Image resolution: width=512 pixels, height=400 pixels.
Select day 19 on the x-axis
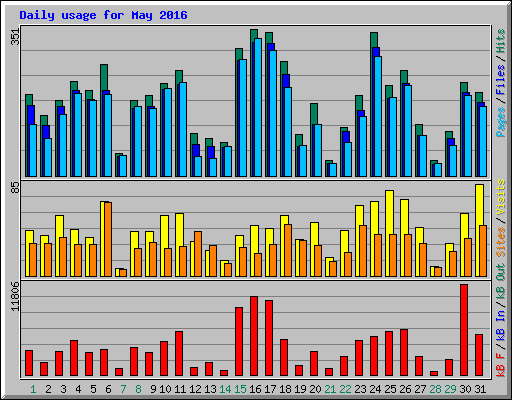(300, 389)
